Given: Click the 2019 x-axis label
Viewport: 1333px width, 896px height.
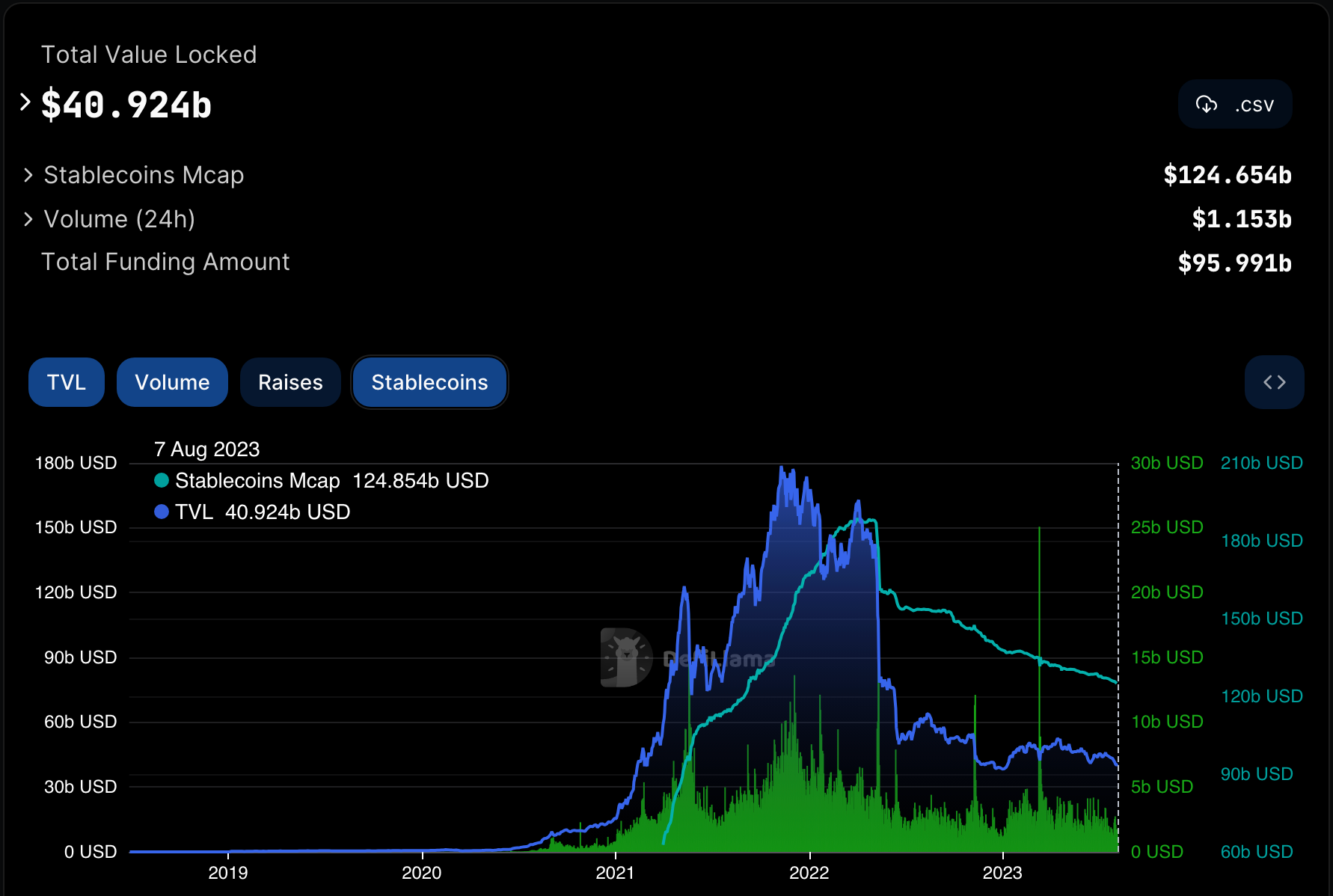Looking at the screenshot, I should pos(228,873).
